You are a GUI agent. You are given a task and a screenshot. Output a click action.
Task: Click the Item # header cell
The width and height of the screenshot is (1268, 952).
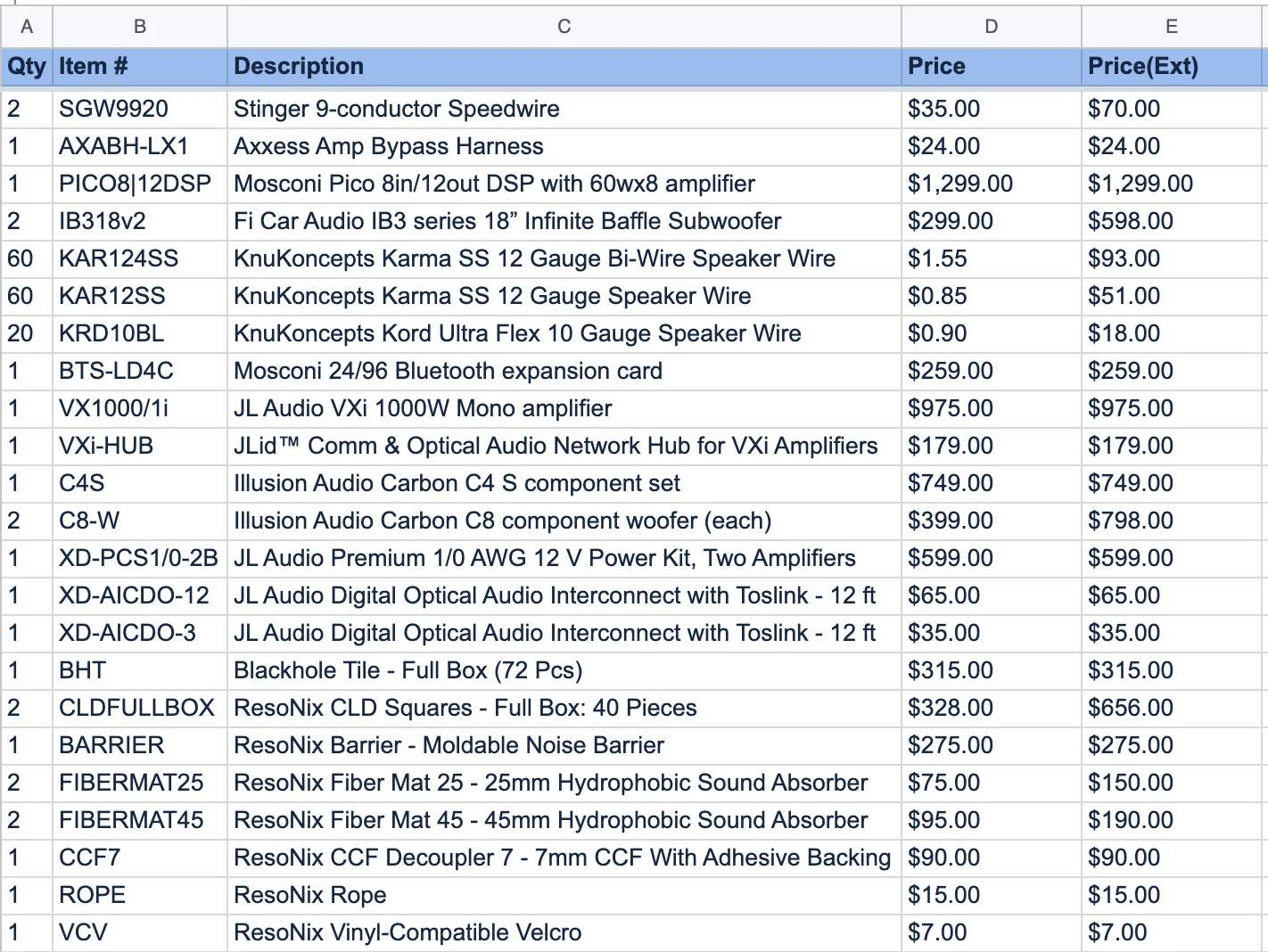[x=140, y=67]
